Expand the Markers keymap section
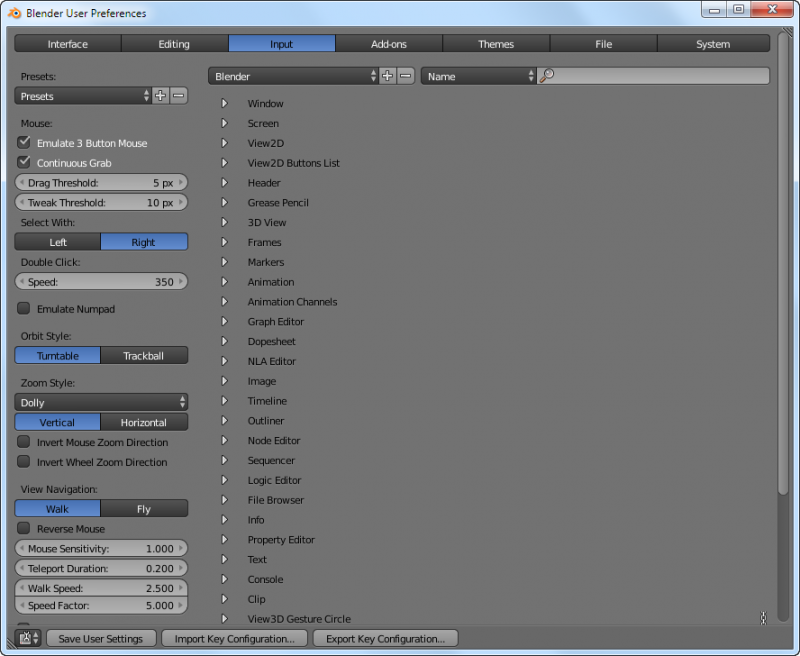Image resolution: width=800 pixels, height=656 pixels. (x=224, y=262)
